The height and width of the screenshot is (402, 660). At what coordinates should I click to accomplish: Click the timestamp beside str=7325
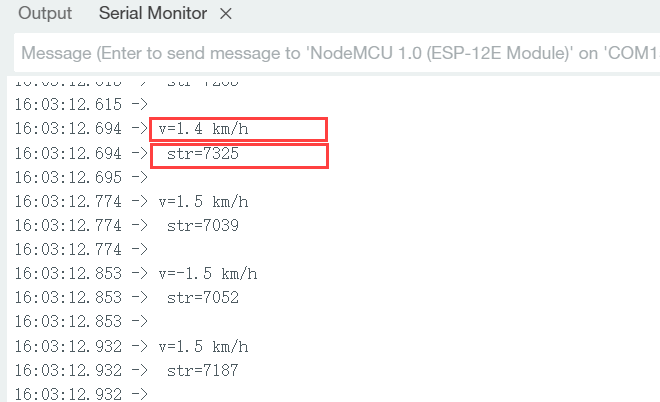[68, 153]
